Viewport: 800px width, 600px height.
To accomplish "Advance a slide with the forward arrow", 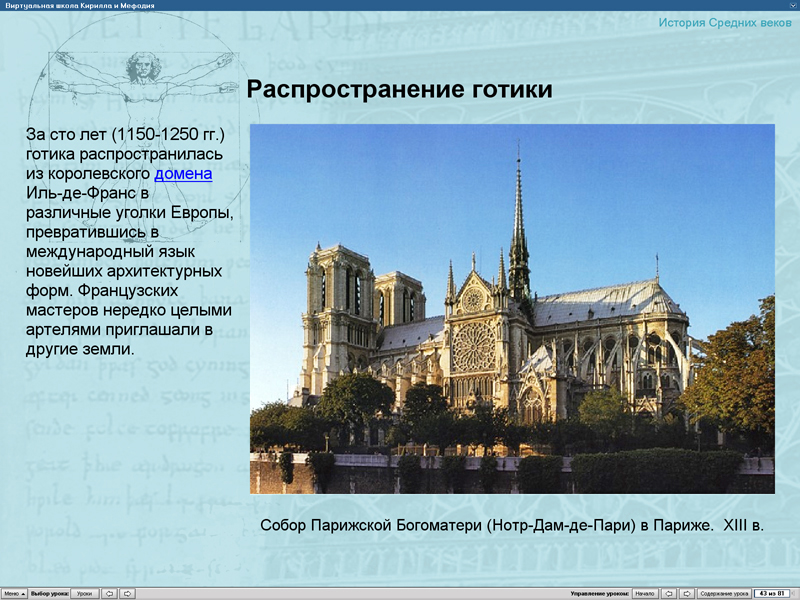I will point(687,591).
